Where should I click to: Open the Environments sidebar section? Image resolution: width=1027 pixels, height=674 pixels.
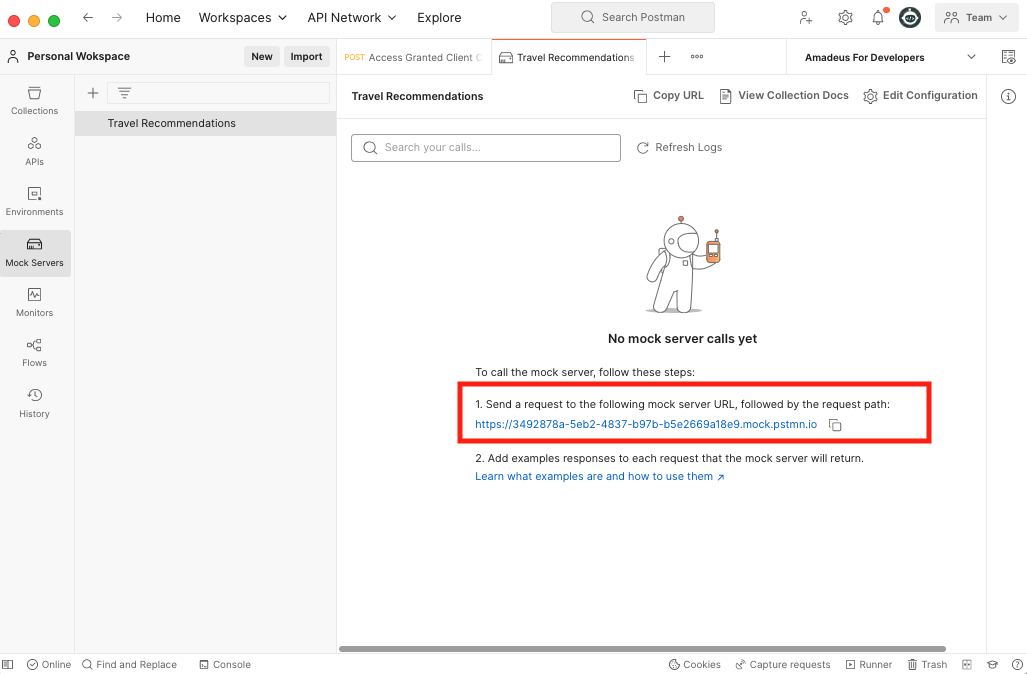click(x=35, y=202)
